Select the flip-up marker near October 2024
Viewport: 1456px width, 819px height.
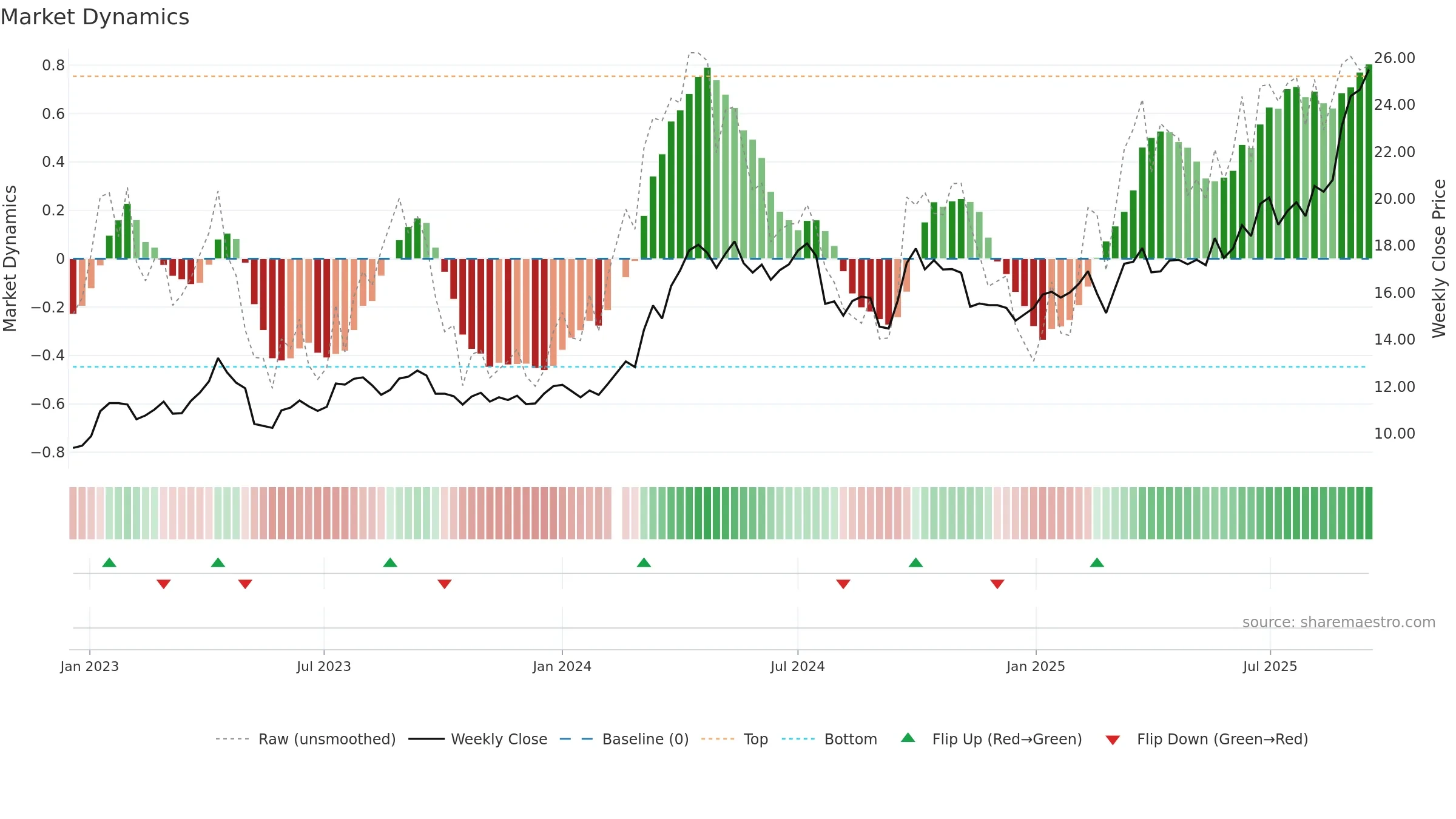(x=915, y=562)
